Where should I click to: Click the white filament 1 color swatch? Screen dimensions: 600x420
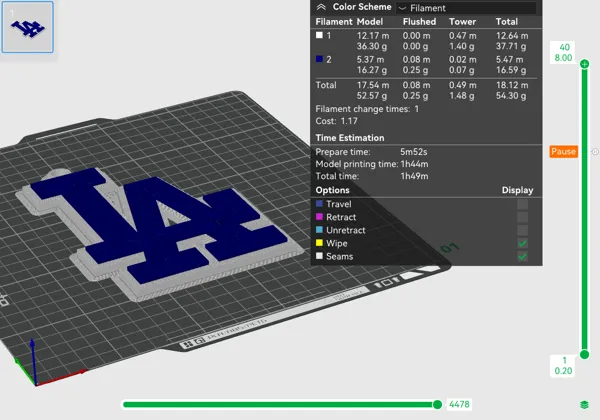point(319,35)
